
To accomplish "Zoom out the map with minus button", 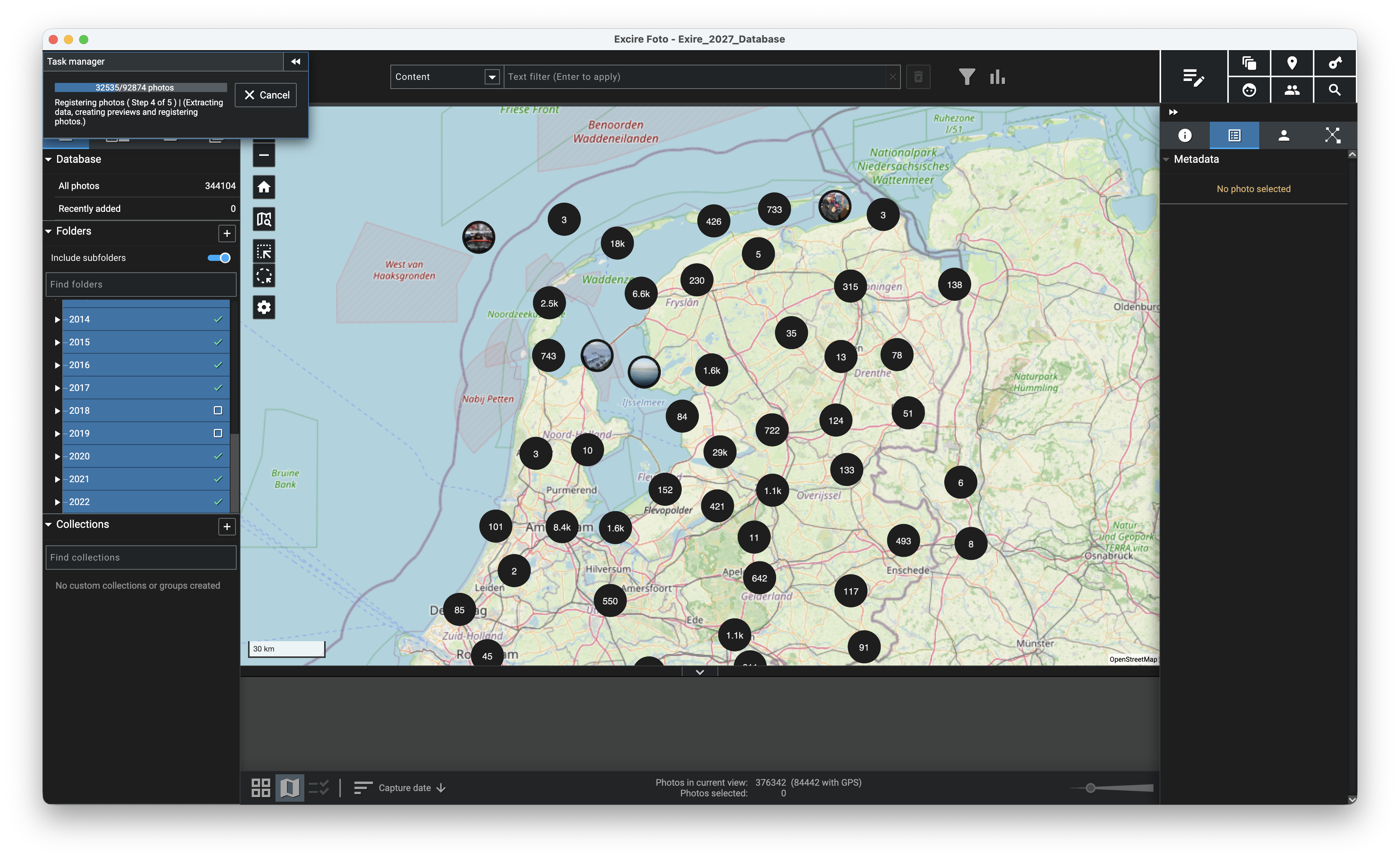I will pos(264,155).
